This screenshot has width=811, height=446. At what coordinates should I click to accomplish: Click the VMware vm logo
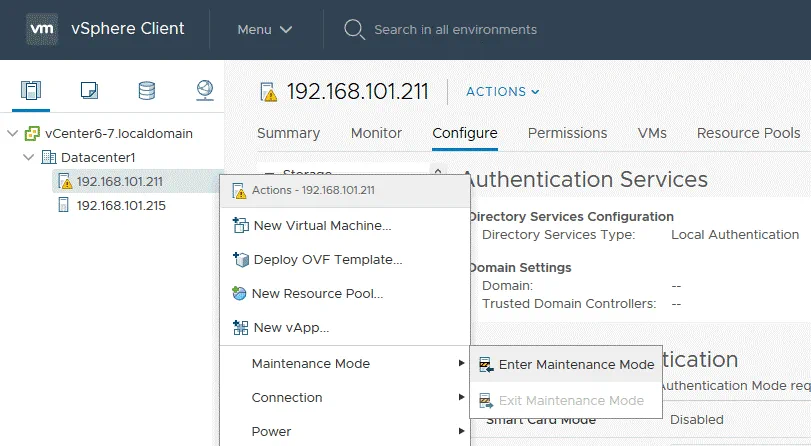[x=41, y=29]
